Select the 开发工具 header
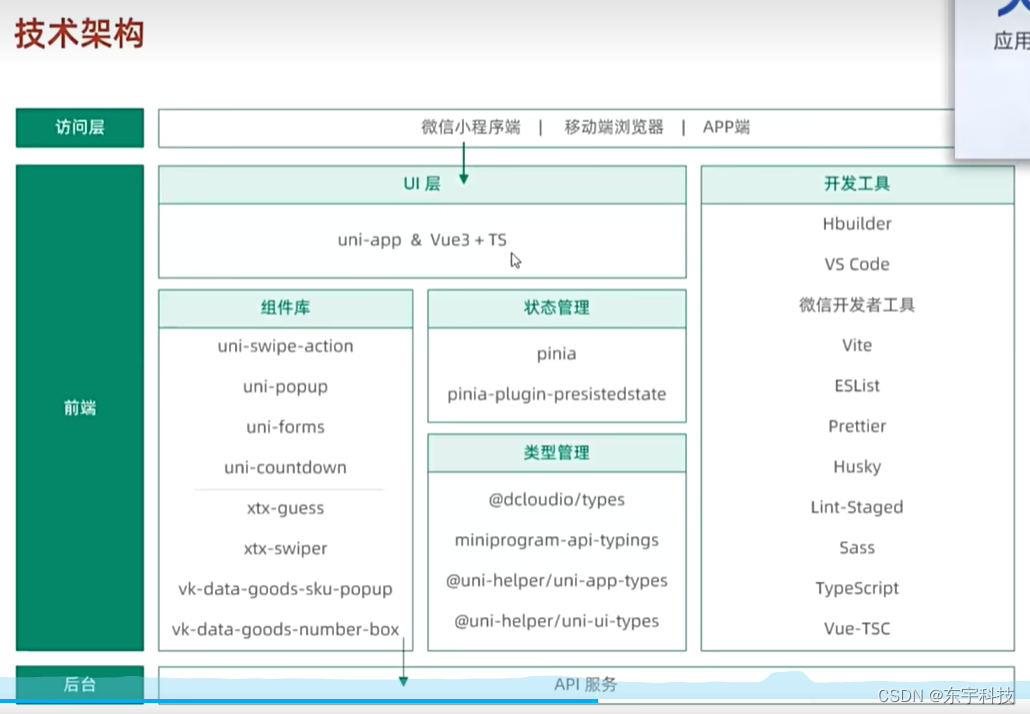Viewport: 1030px width, 714px height. click(x=857, y=185)
